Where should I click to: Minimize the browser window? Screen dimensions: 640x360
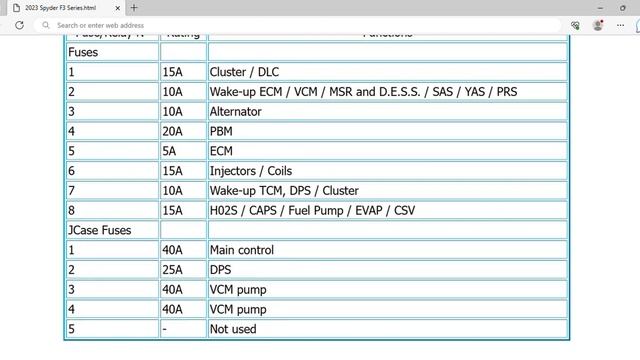click(600, 8)
